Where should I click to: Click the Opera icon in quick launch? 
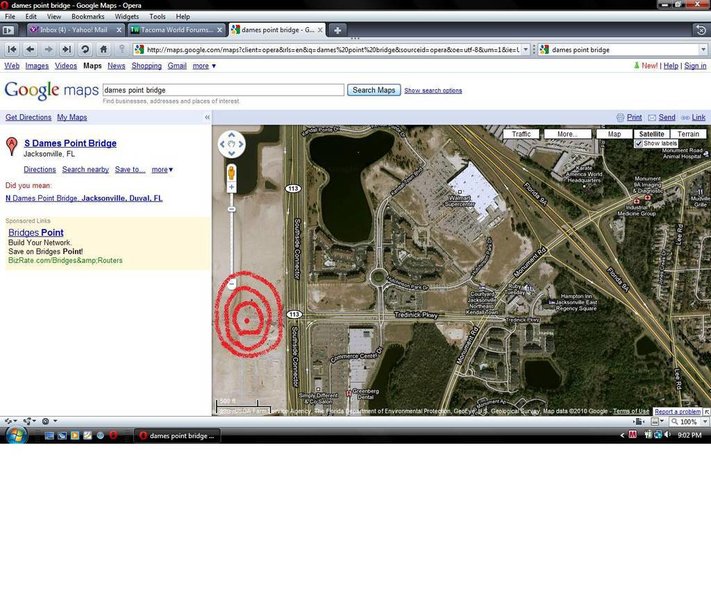click(x=113, y=435)
